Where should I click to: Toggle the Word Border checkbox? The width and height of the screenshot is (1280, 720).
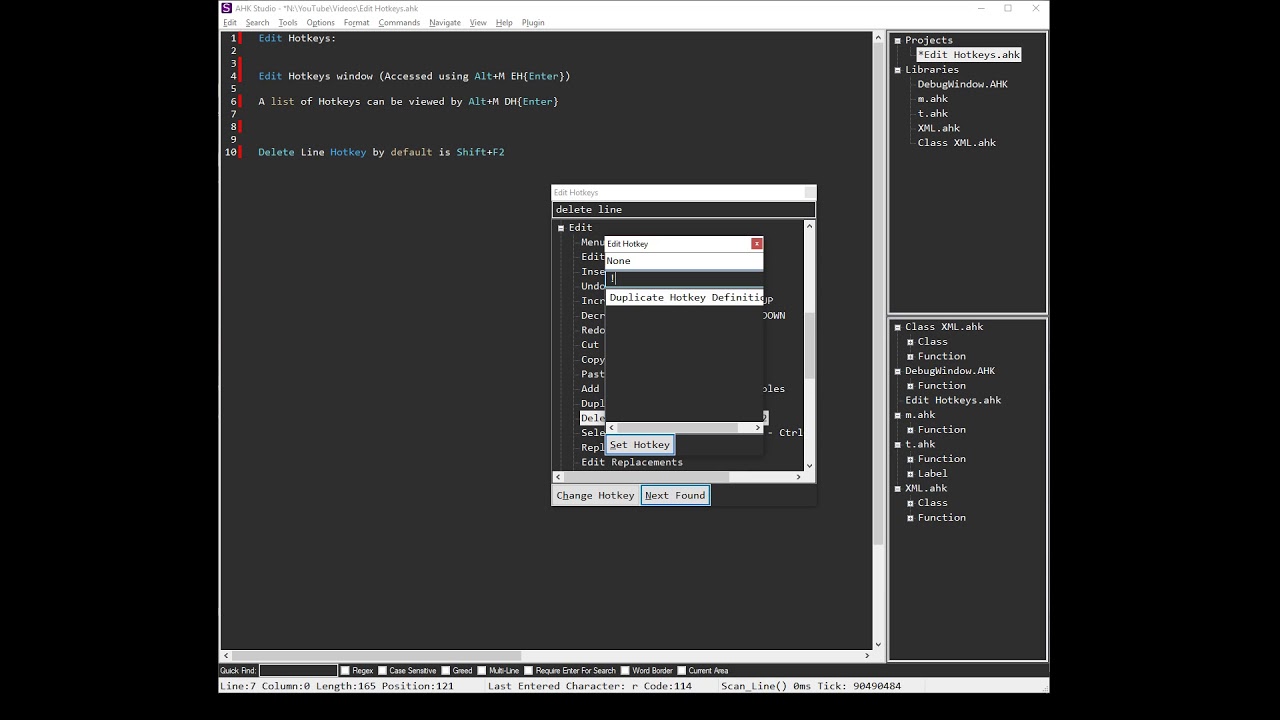(x=625, y=670)
